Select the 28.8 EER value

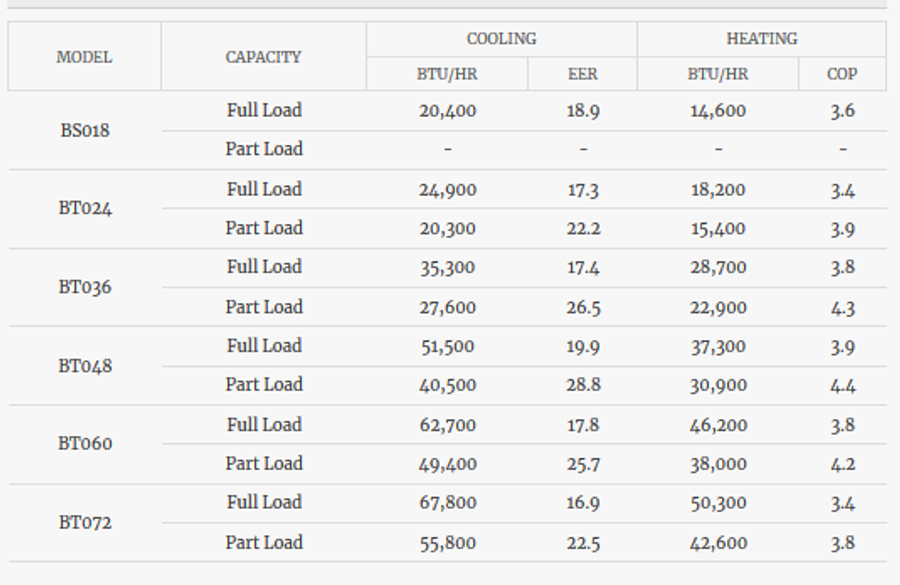click(x=583, y=385)
